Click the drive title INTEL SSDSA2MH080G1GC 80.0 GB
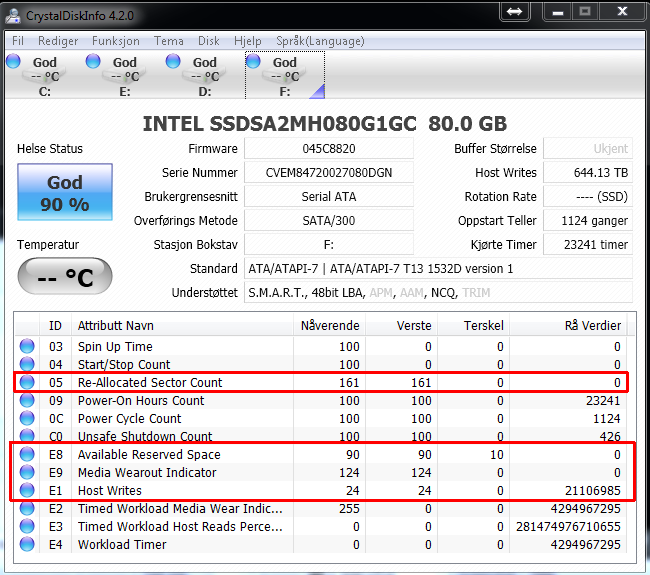 pyautogui.click(x=325, y=124)
